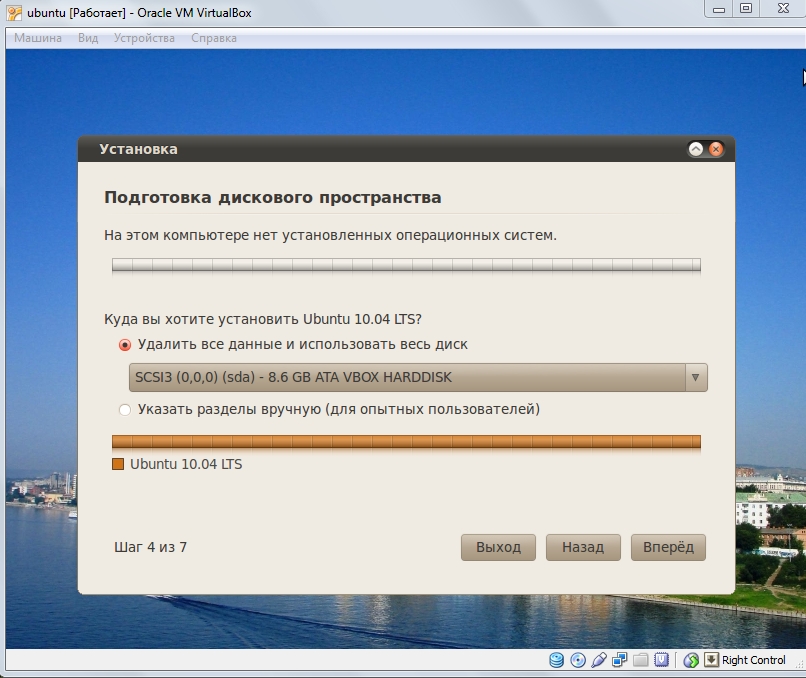806x678 pixels.
Task: Click the shared folders status icon
Action: click(x=640, y=660)
